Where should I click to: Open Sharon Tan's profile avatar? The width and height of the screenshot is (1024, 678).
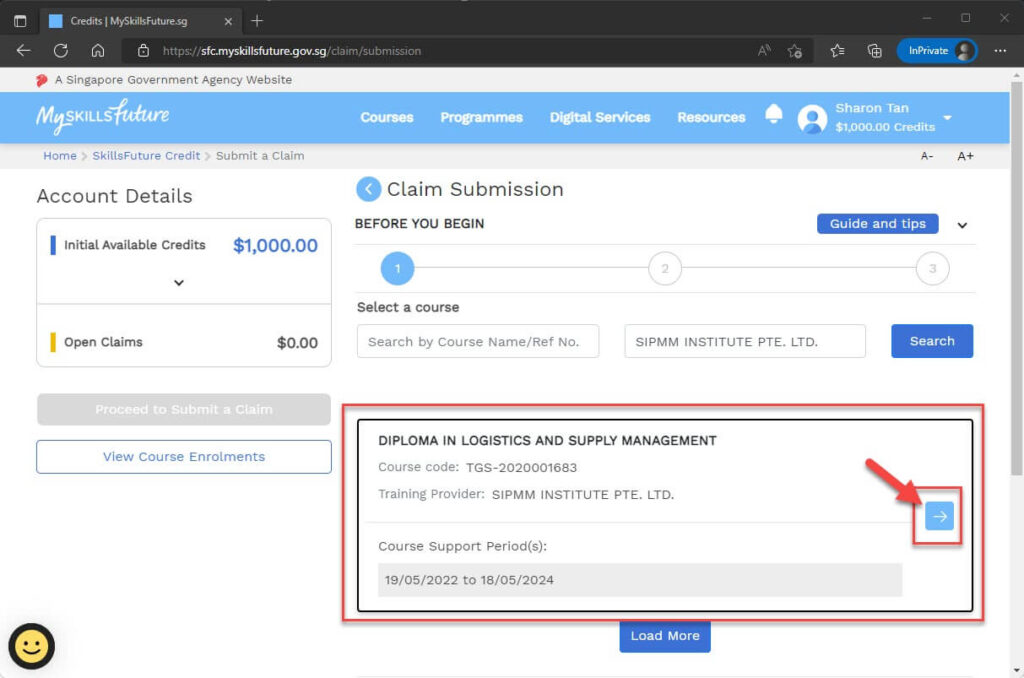[812, 118]
